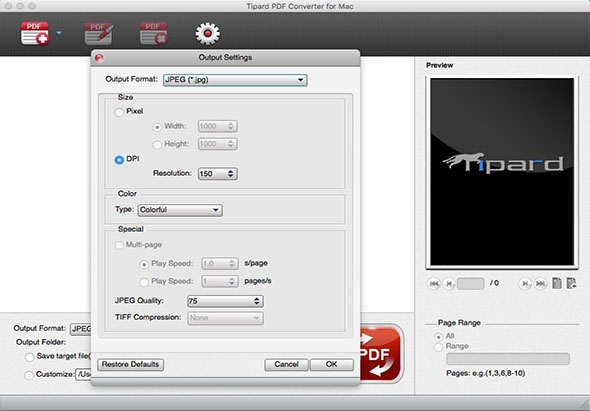Select Customize output folder radio button
The height and width of the screenshot is (411, 590).
(29, 375)
